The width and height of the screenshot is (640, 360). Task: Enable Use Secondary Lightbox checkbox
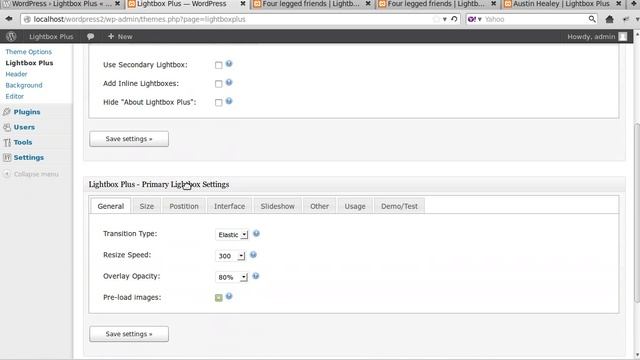(219, 65)
